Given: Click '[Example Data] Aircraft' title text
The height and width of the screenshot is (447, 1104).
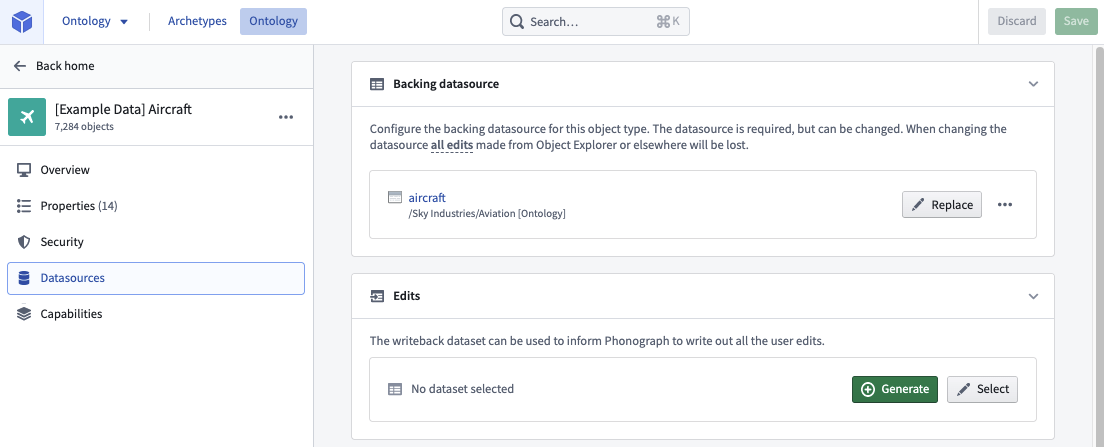Looking at the screenshot, I should (x=123, y=109).
